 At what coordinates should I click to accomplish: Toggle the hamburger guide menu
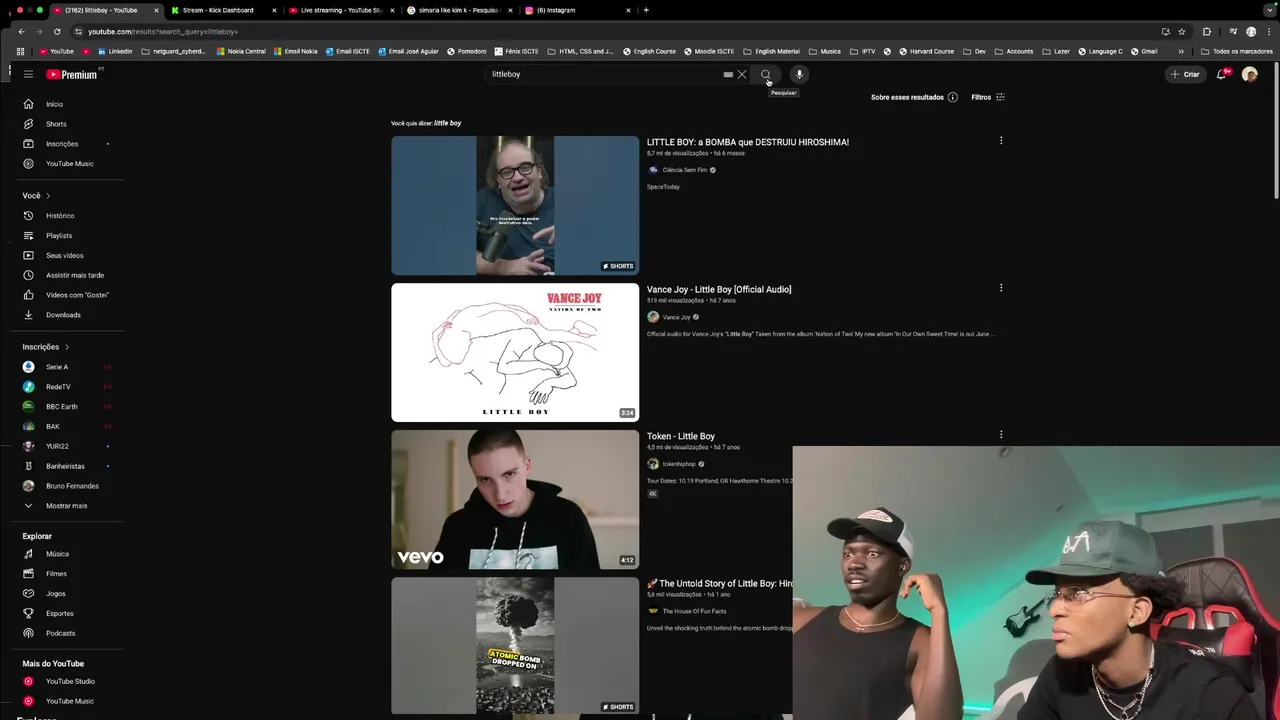pyautogui.click(x=28, y=74)
